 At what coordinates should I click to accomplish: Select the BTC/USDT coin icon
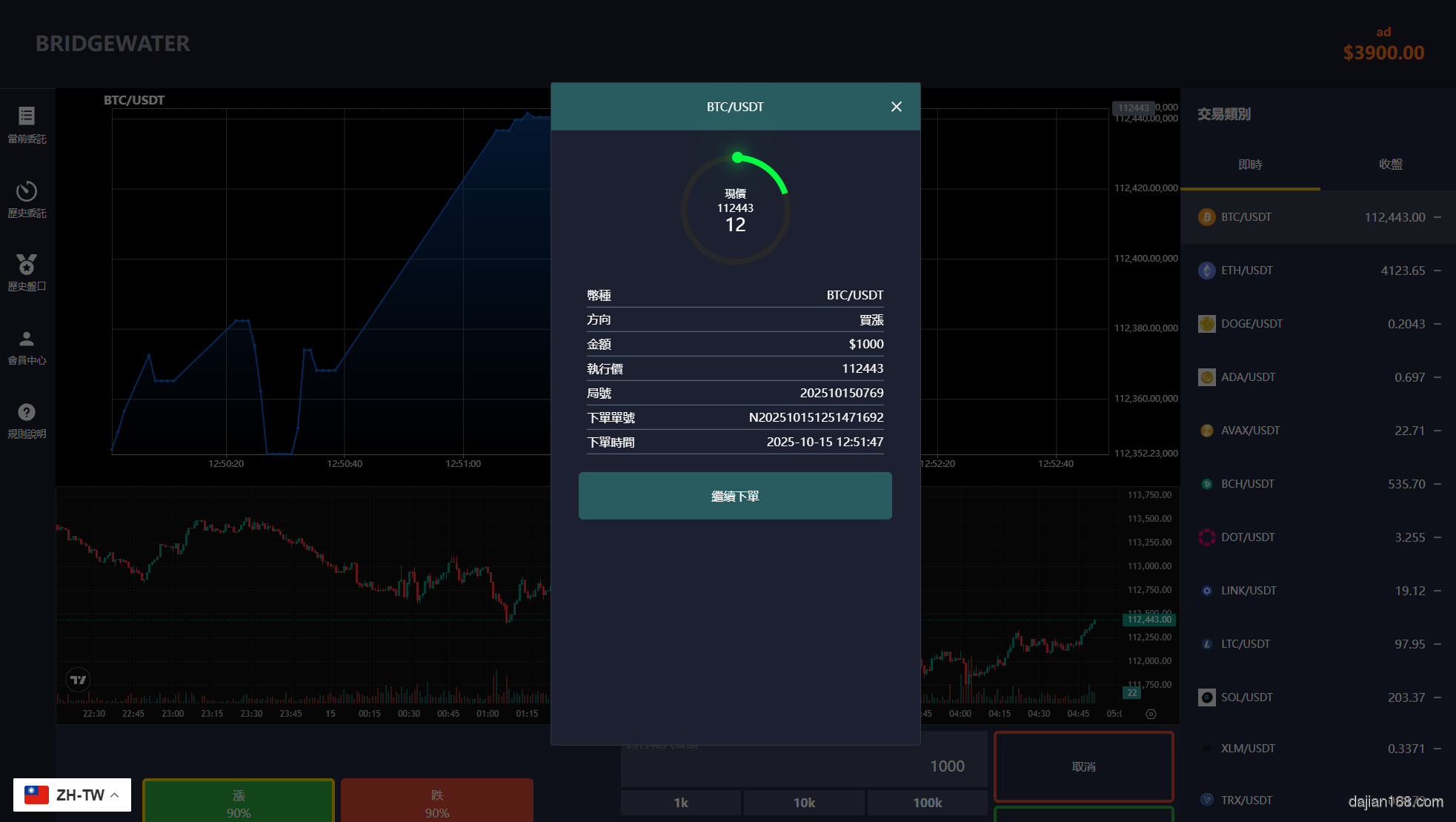[x=1206, y=217]
